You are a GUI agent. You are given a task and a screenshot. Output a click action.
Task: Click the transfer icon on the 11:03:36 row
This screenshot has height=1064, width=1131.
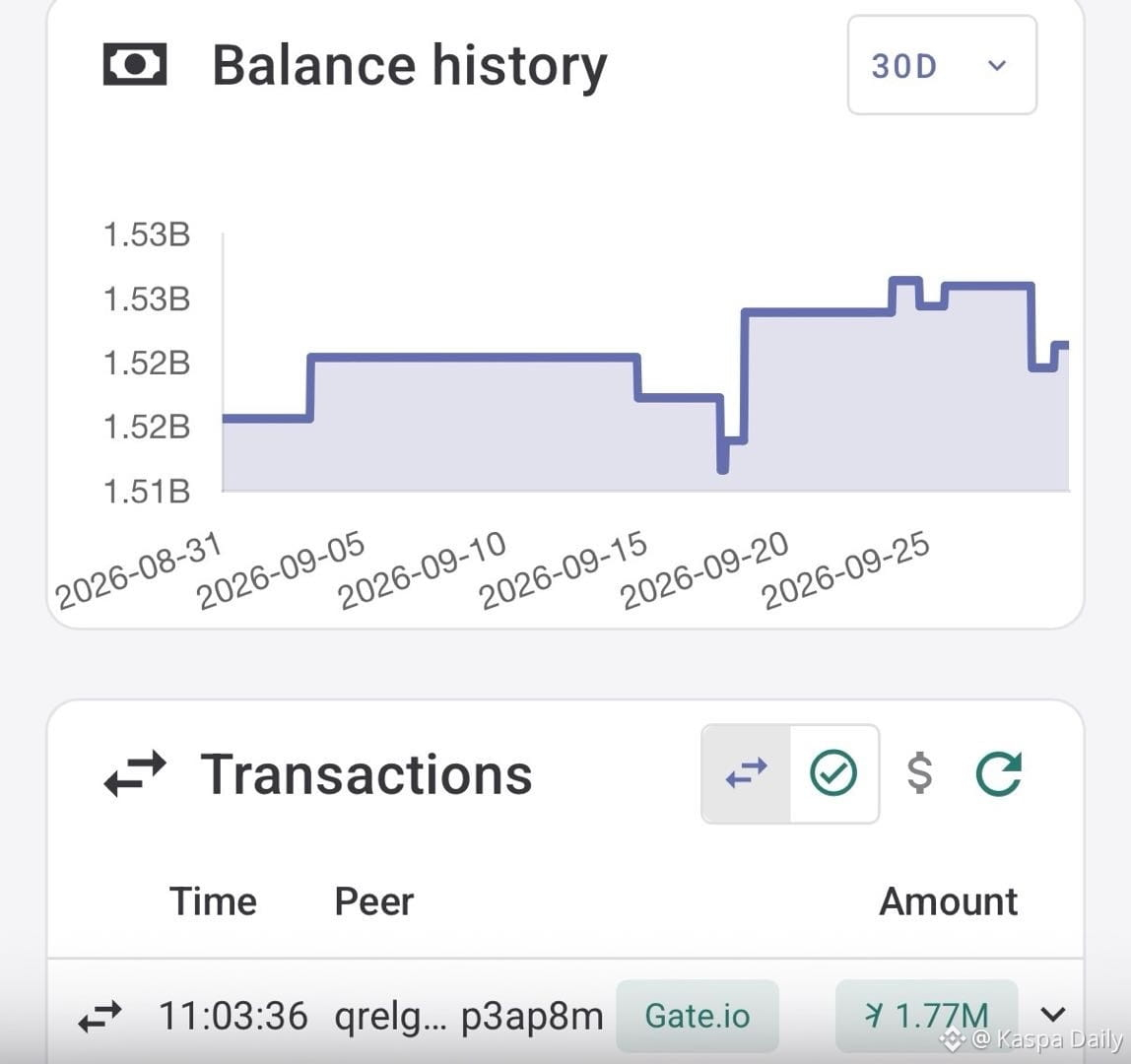click(x=100, y=1017)
